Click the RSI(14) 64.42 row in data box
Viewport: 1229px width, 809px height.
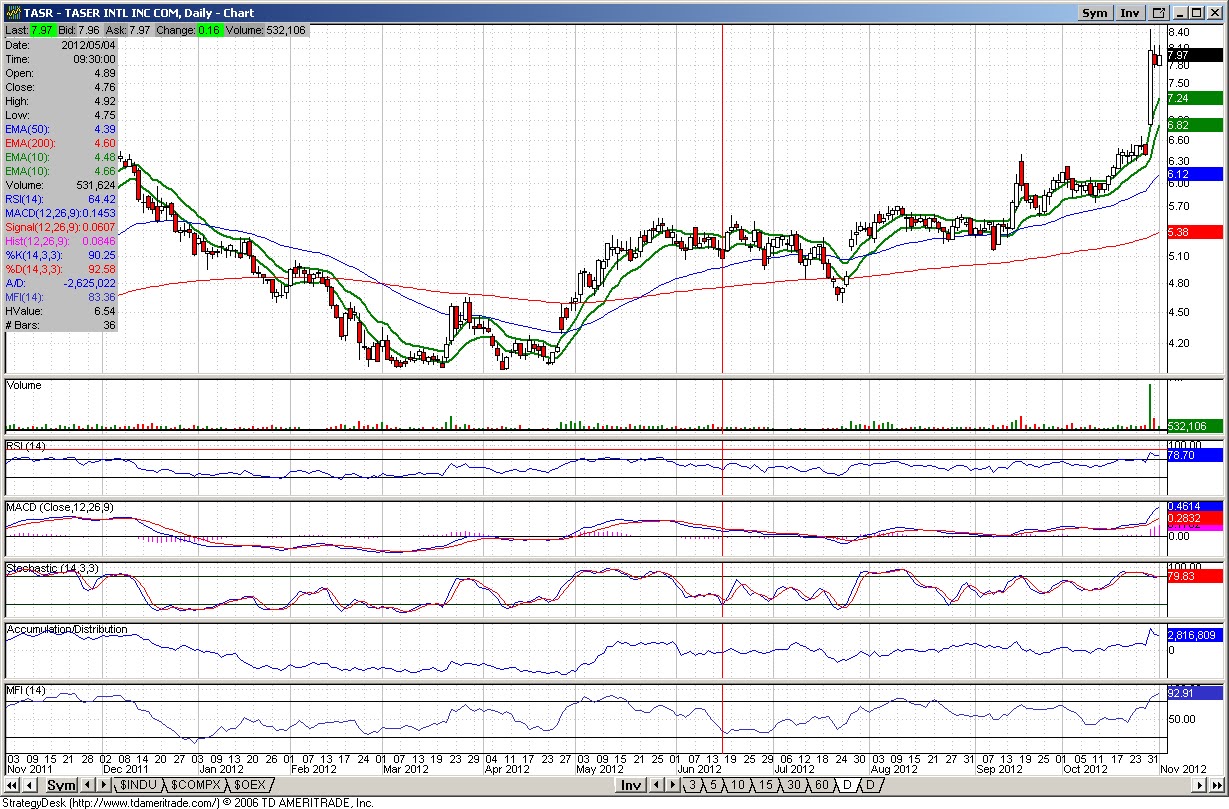61,199
